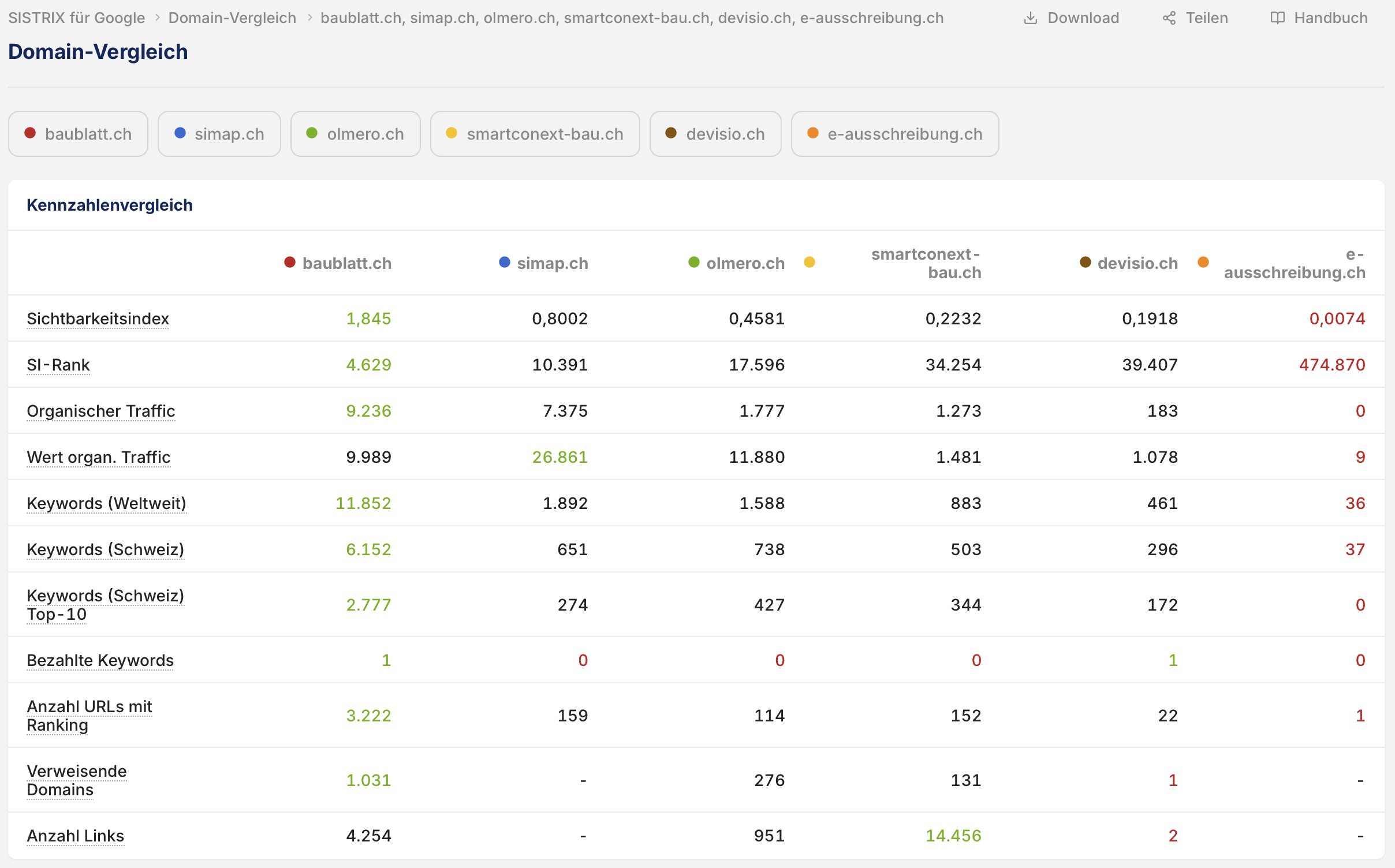Screen dimensions: 1395x868
Task: Open the Keywords (Weltweit) row label
Action: coord(106,503)
